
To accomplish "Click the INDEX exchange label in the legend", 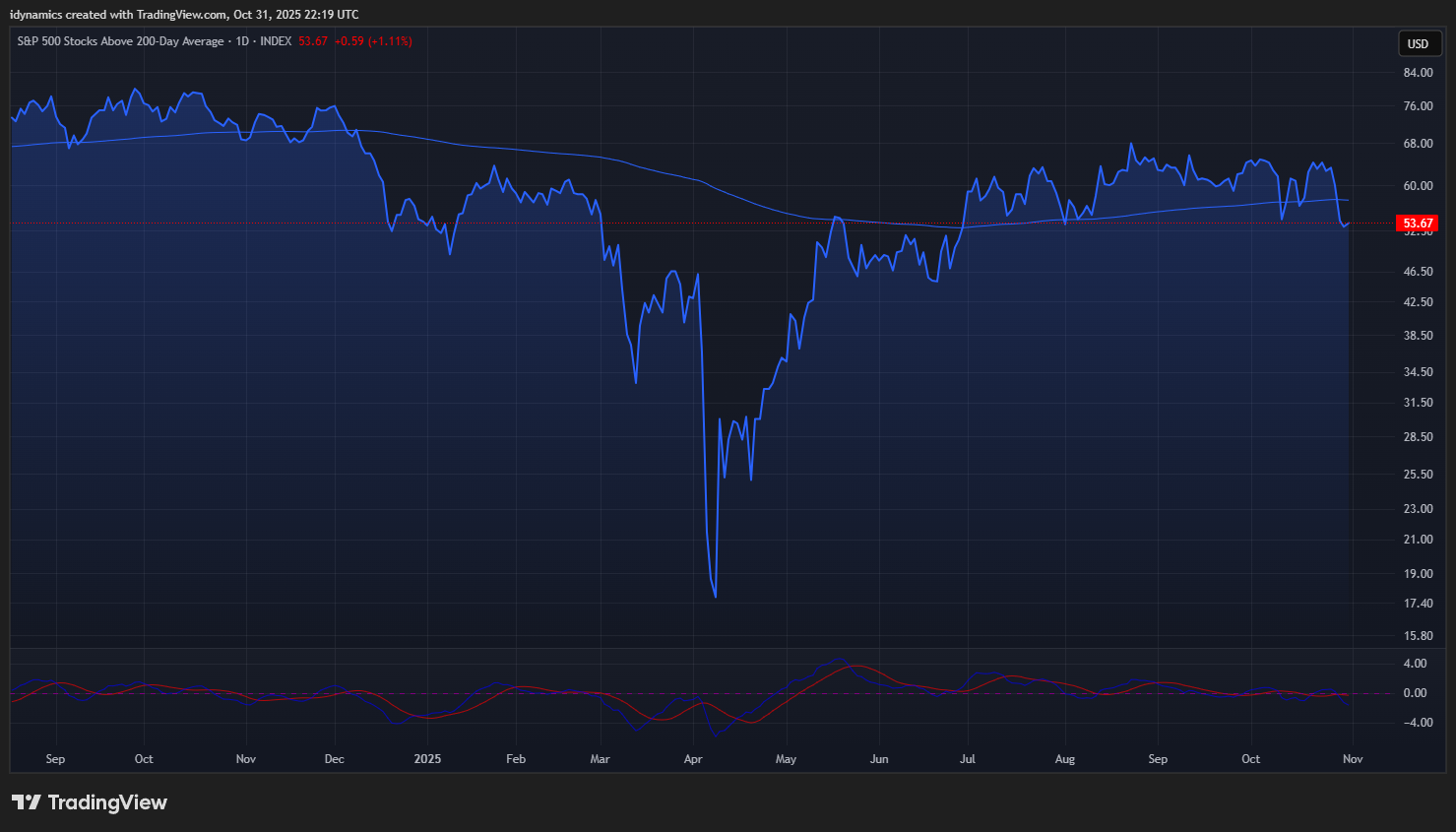I will pos(276,41).
